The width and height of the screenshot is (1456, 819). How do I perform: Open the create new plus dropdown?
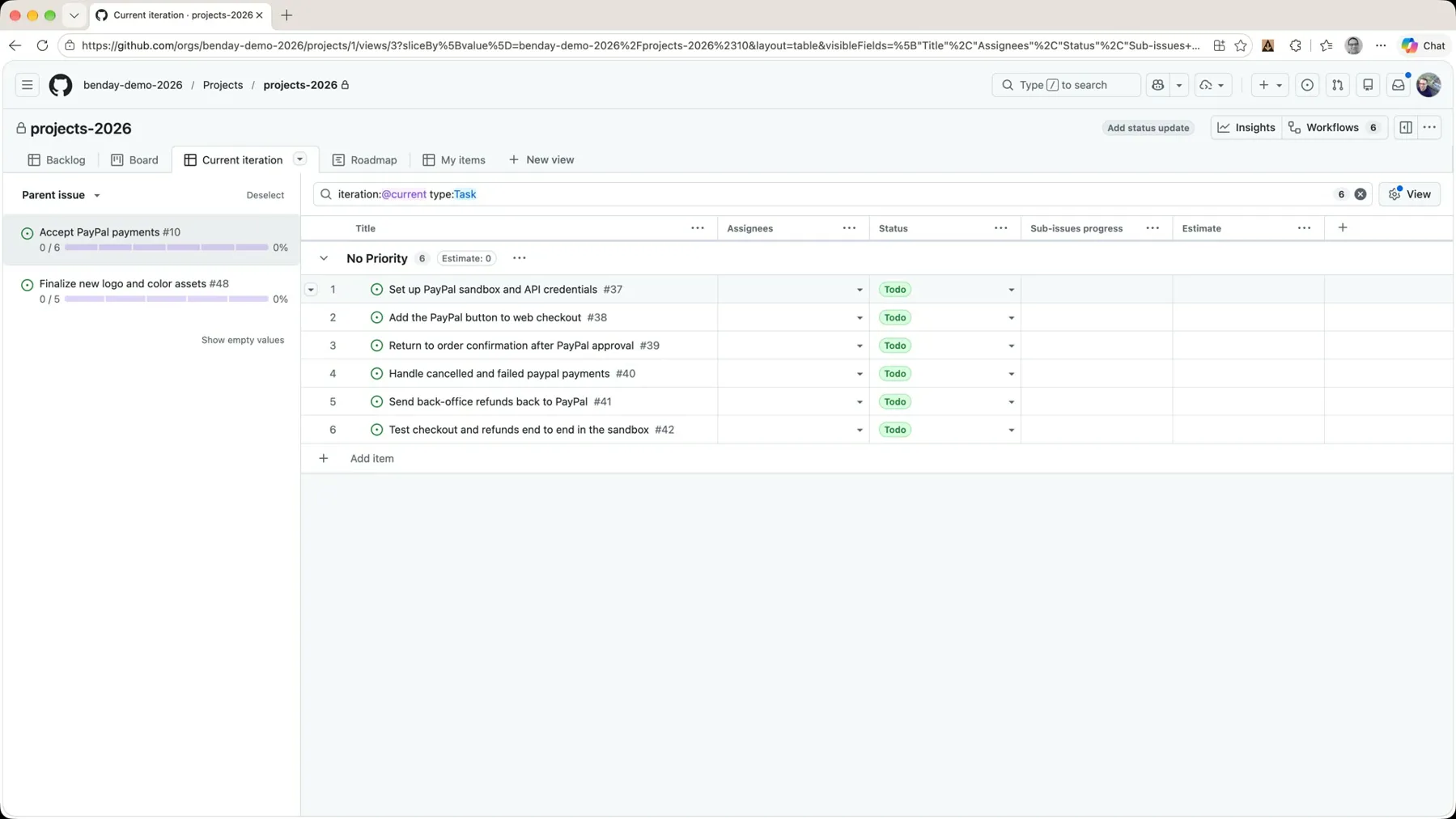coord(1270,85)
